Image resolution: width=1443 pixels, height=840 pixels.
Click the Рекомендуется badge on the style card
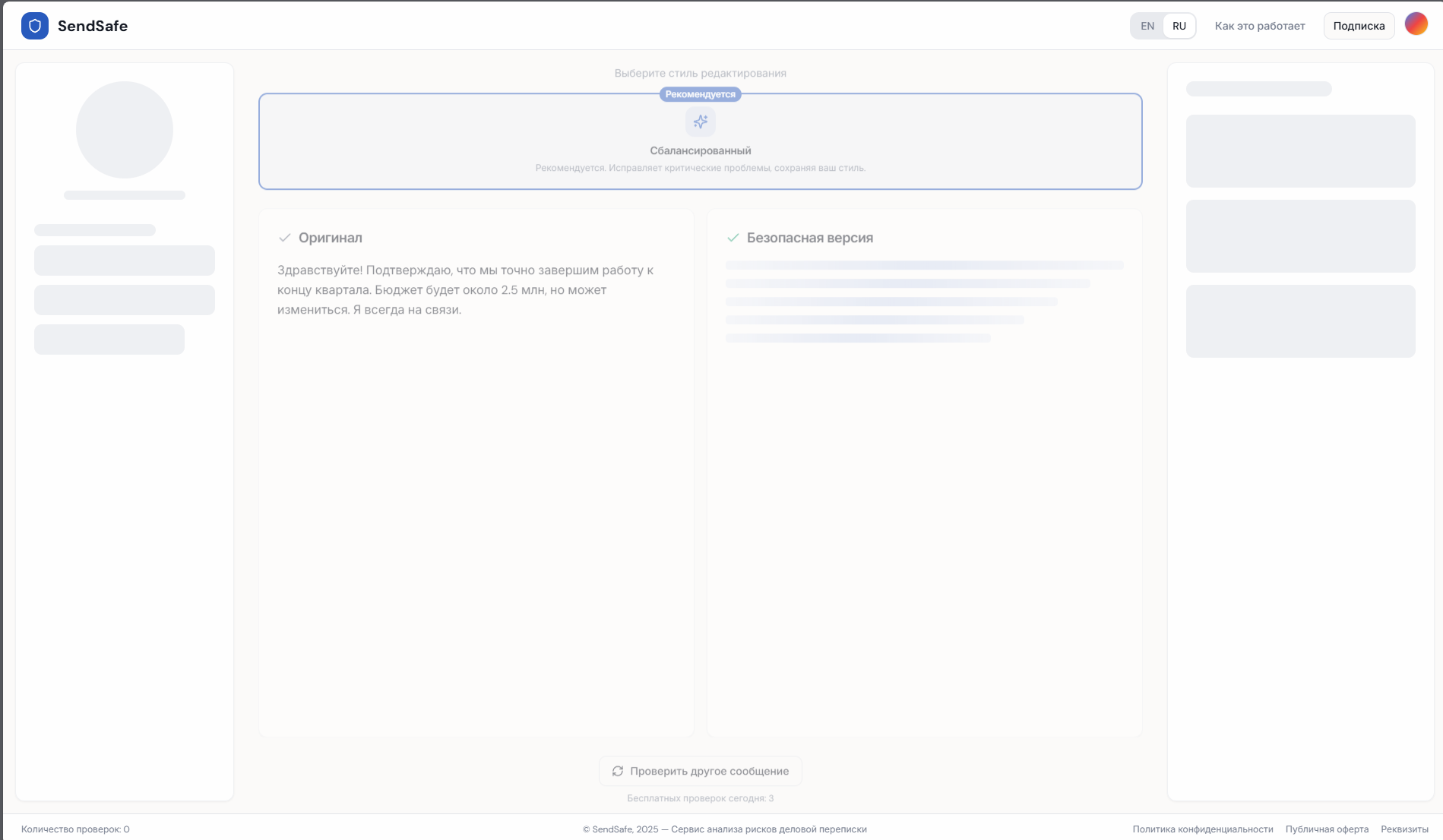point(700,94)
